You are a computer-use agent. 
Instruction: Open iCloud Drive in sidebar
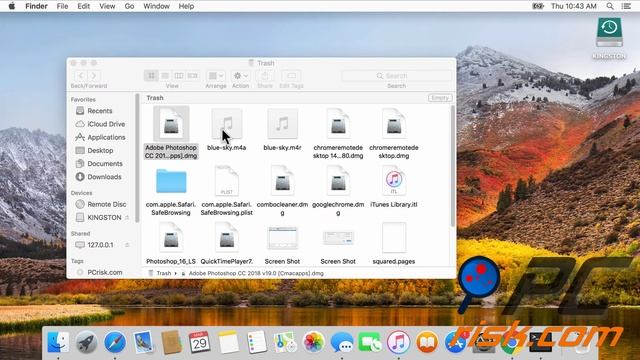point(106,124)
